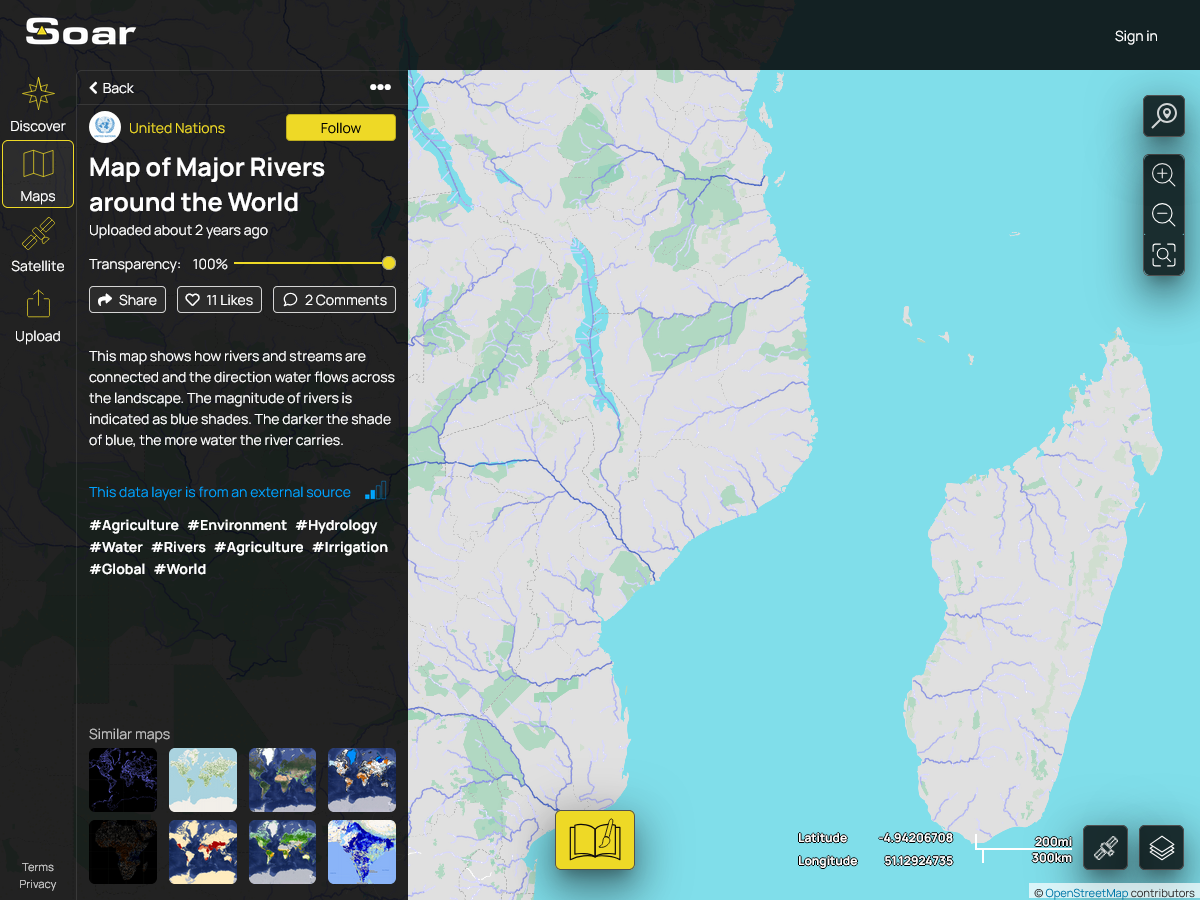Open the Upload sidebar section
1200x900 pixels.
click(38, 315)
